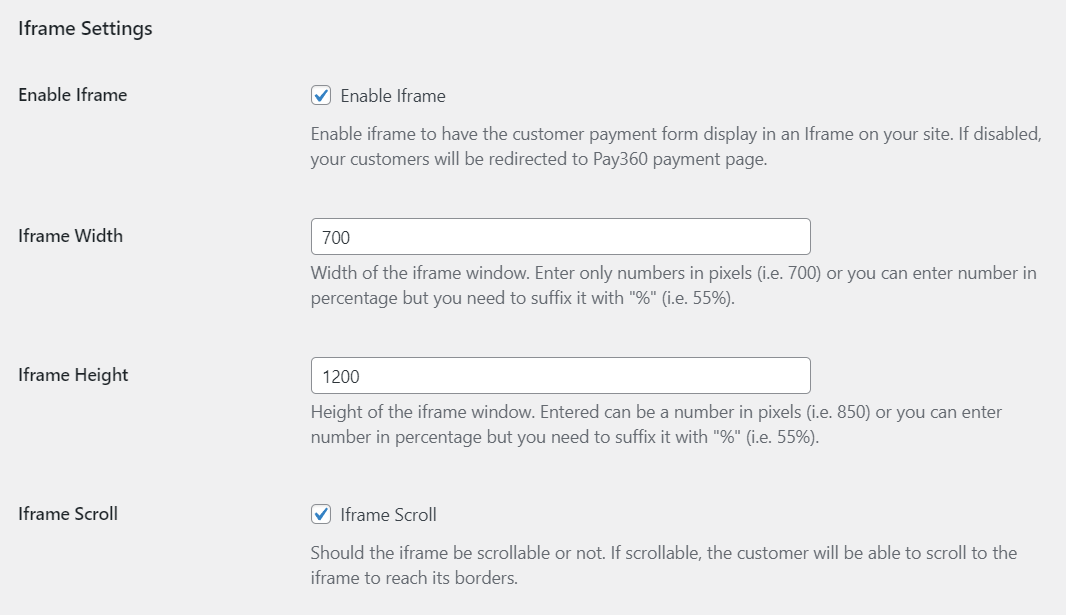Click inside the Iframe Width input field
Screen dimensions: 1066x615
point(560,236)
